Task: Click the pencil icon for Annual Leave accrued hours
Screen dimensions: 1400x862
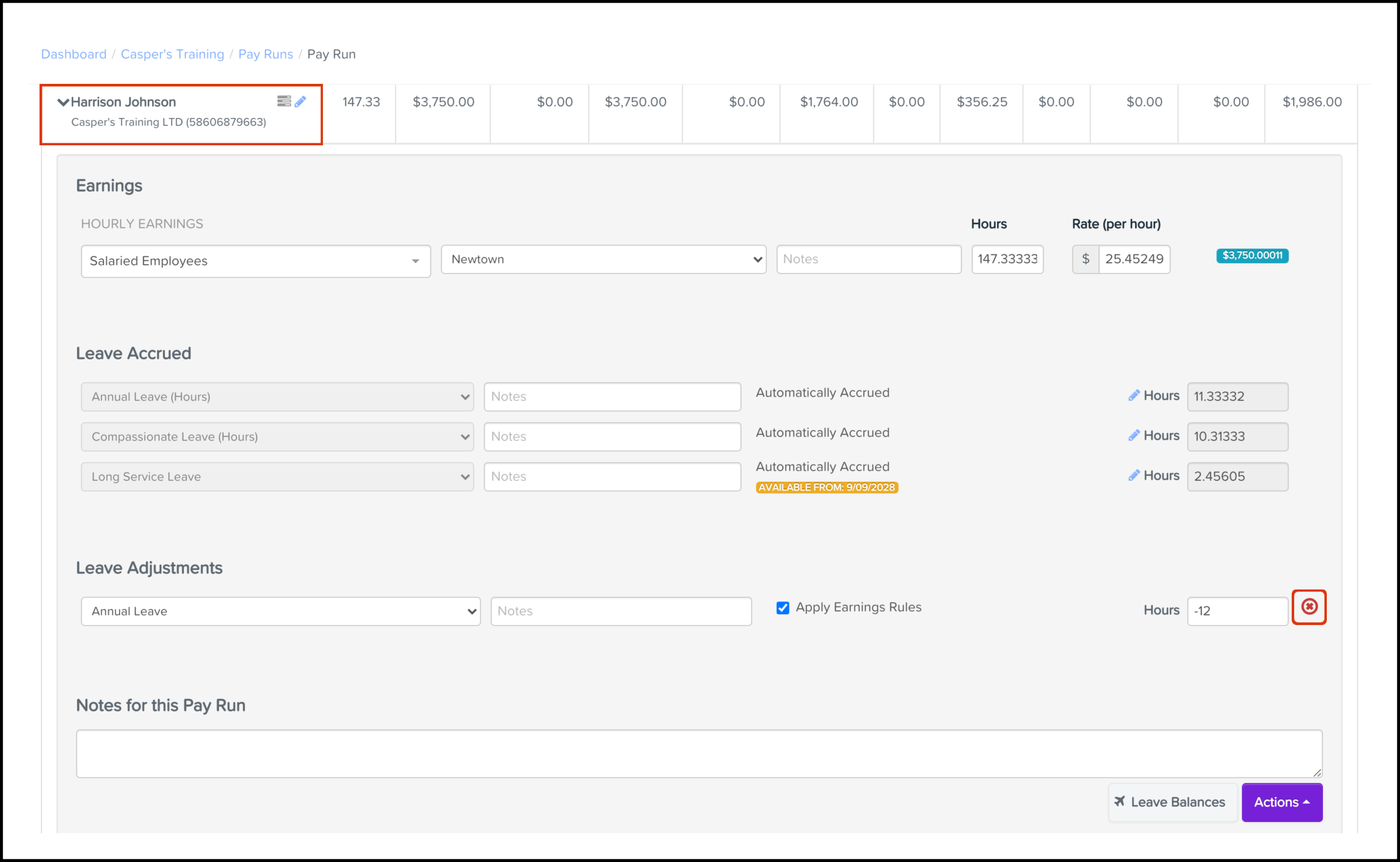Action: pos(1134,396)
